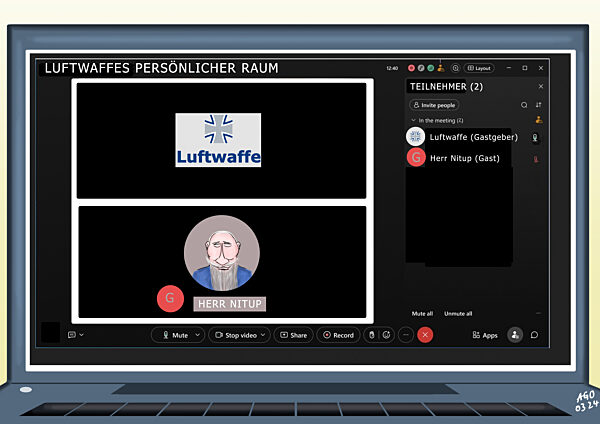This screenshot has width=600, height=424.
Task: Change the video Layout
Action: 480,68
